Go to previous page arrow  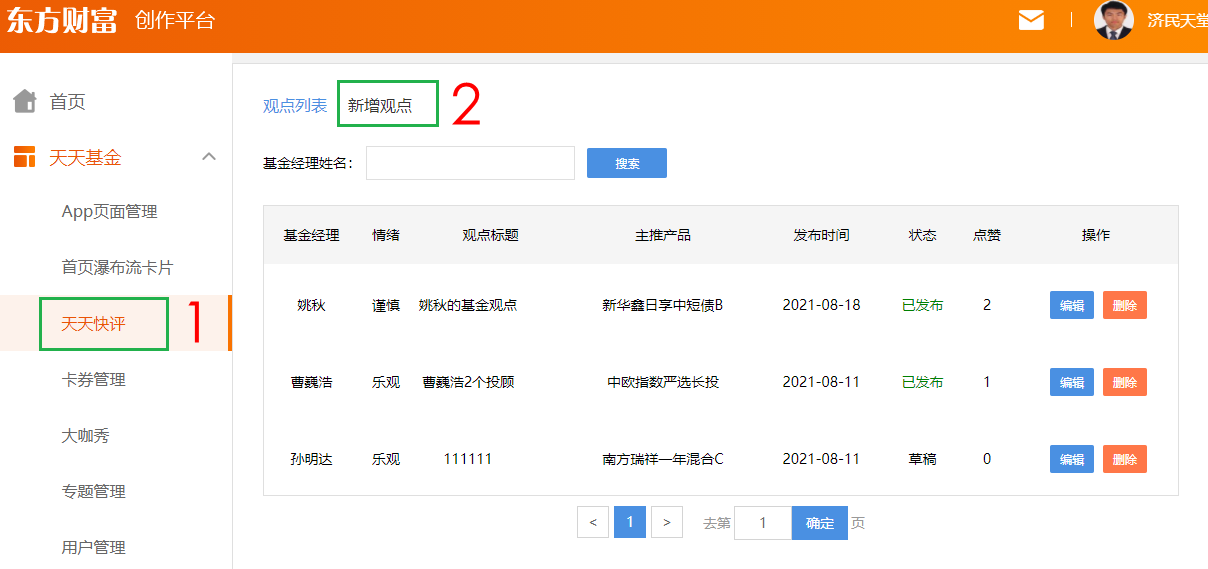(593, 522)
